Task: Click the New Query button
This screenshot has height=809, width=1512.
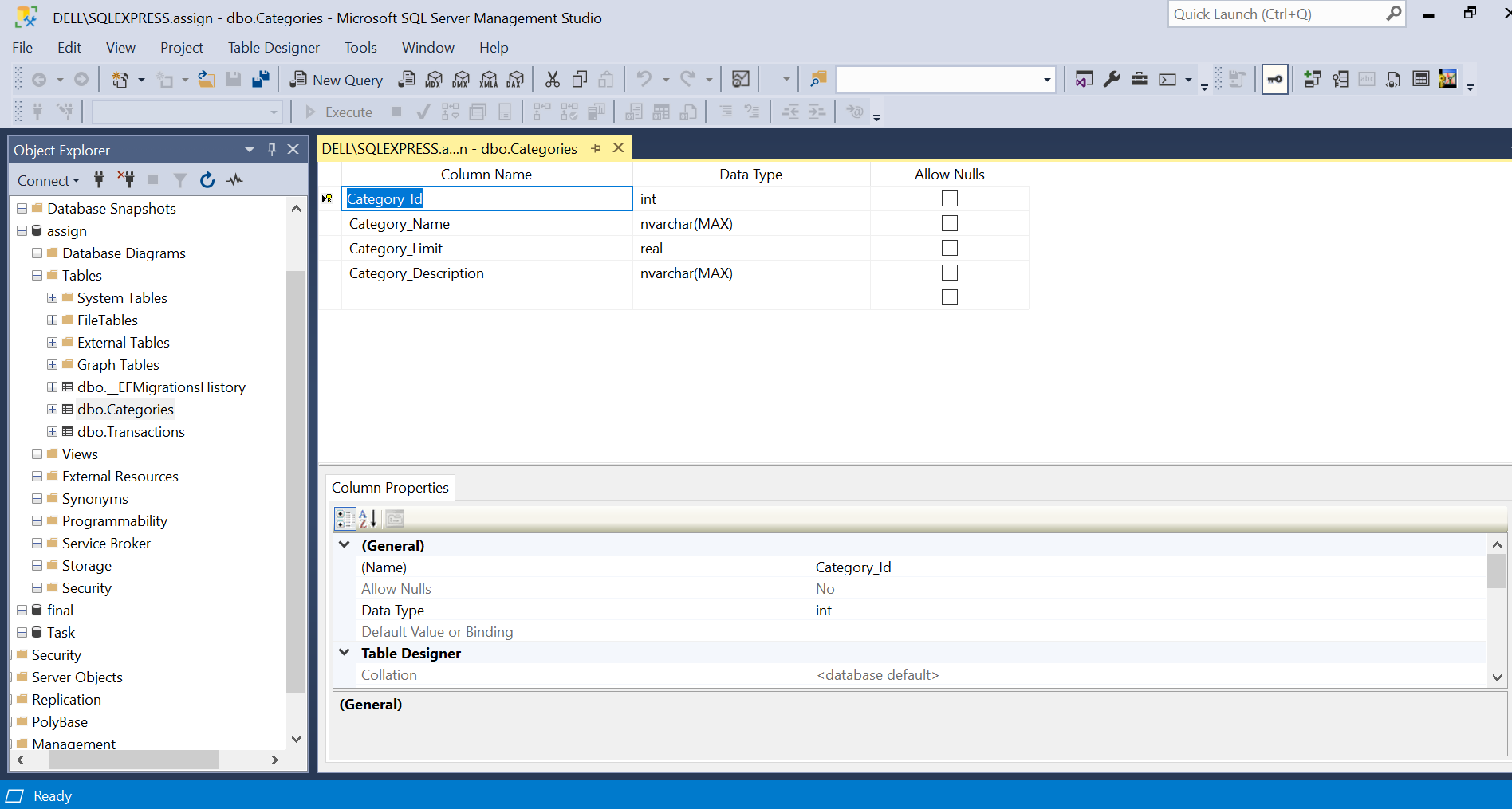Action: [336, 80]
